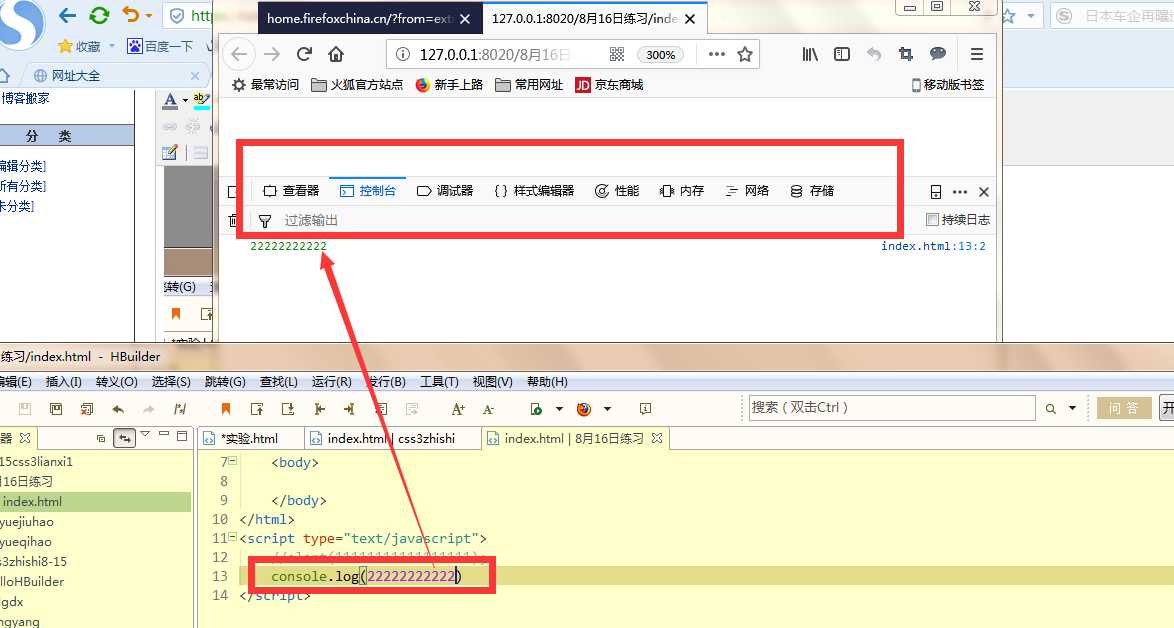The image size is (1174, 628).
Task: Expand search options dropdown arrow in HBuilder
Action: pos(1072,409)
